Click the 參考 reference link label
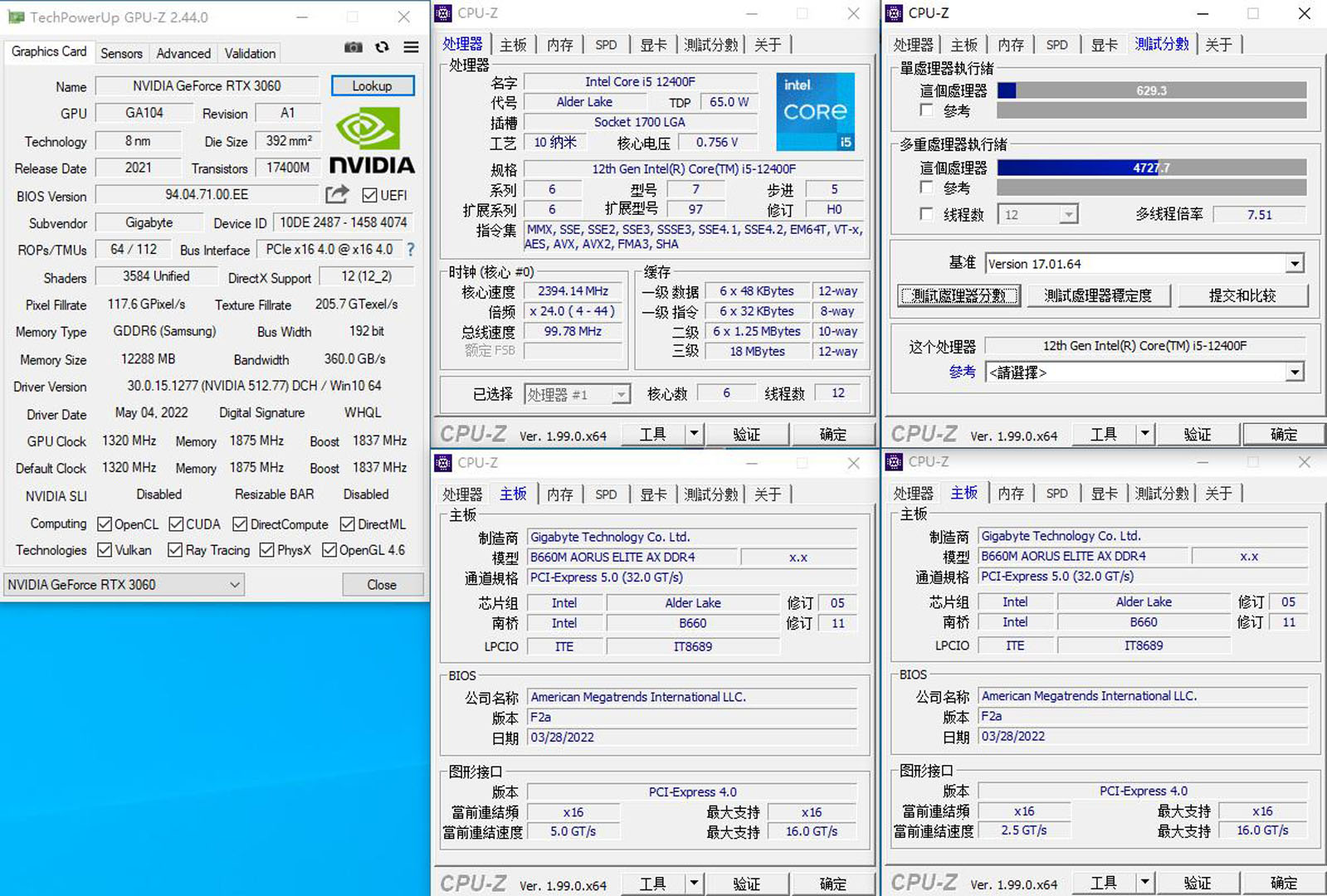Image resolution: width=1327 pixels, height=896 pixels. (962, 373)
